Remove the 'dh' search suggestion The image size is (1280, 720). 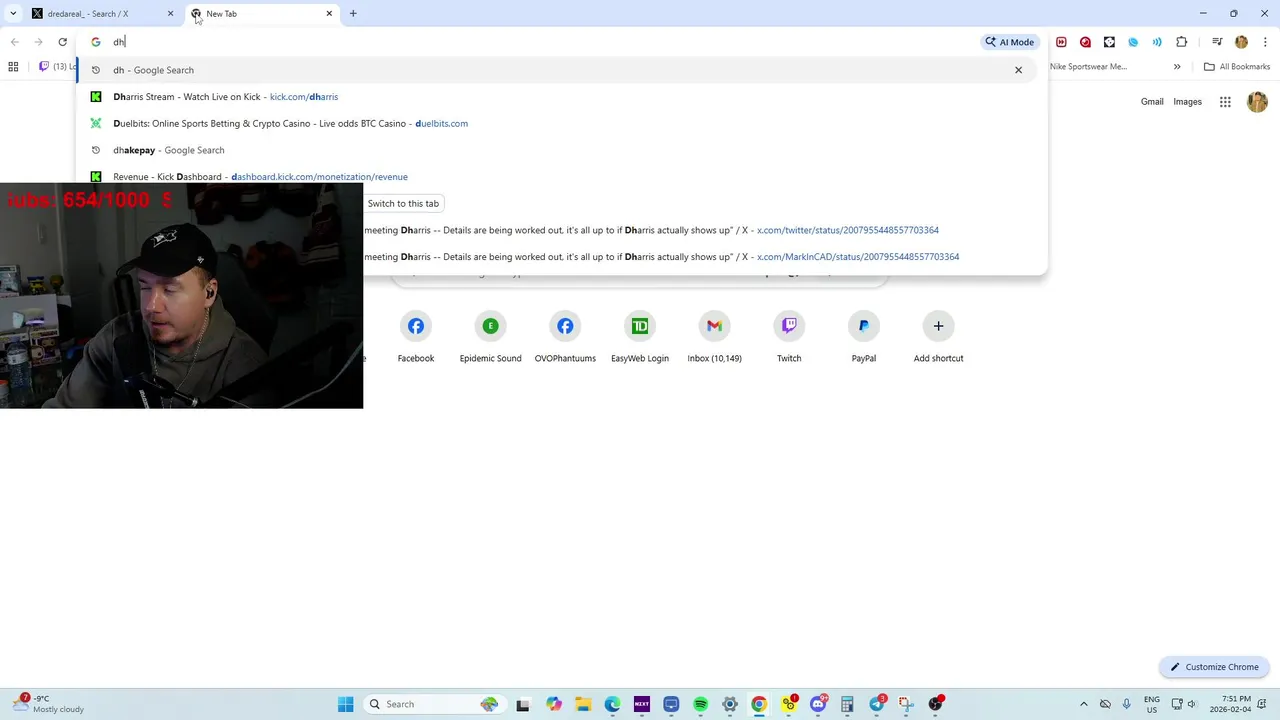coord(1018,70)
